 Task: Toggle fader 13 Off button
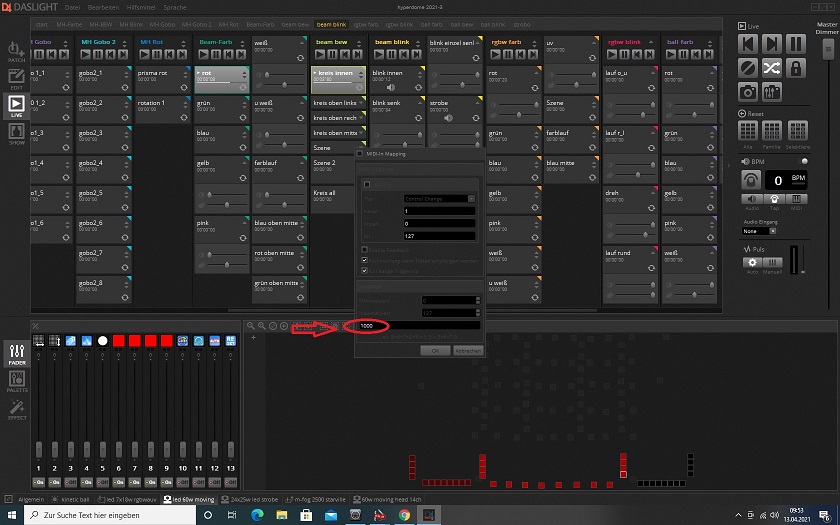click(231, 482)
